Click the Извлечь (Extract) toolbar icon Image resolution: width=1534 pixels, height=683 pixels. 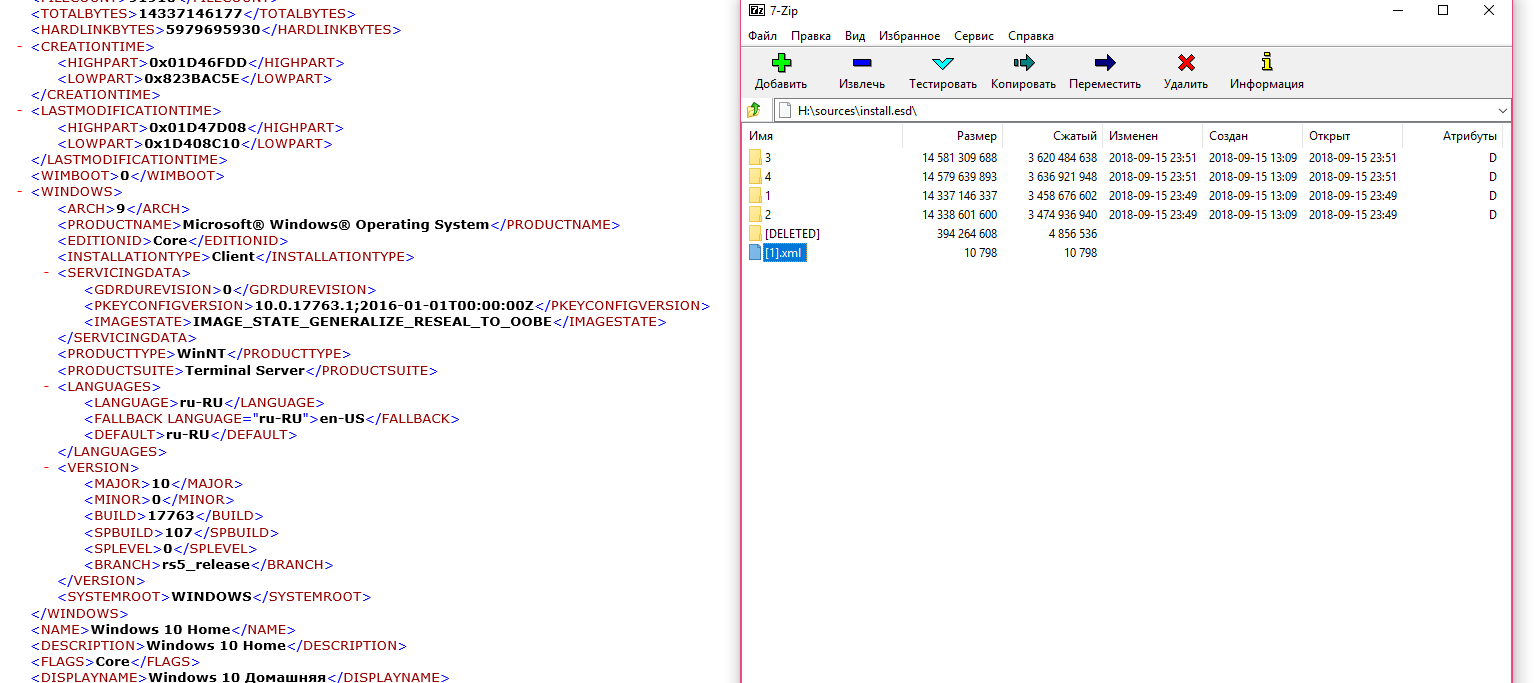pyautogui.click(x=861, y=63)
